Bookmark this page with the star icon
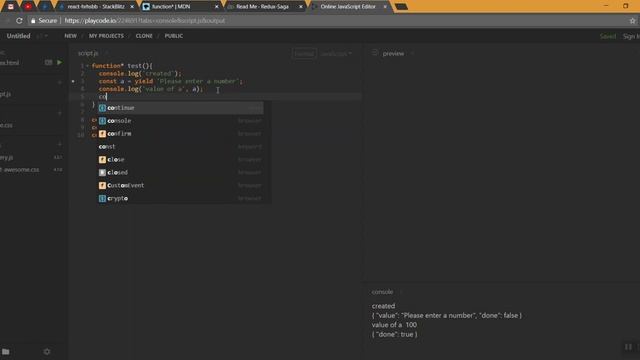The height and width of the screenshot is (360, 640). pos(632,20)
